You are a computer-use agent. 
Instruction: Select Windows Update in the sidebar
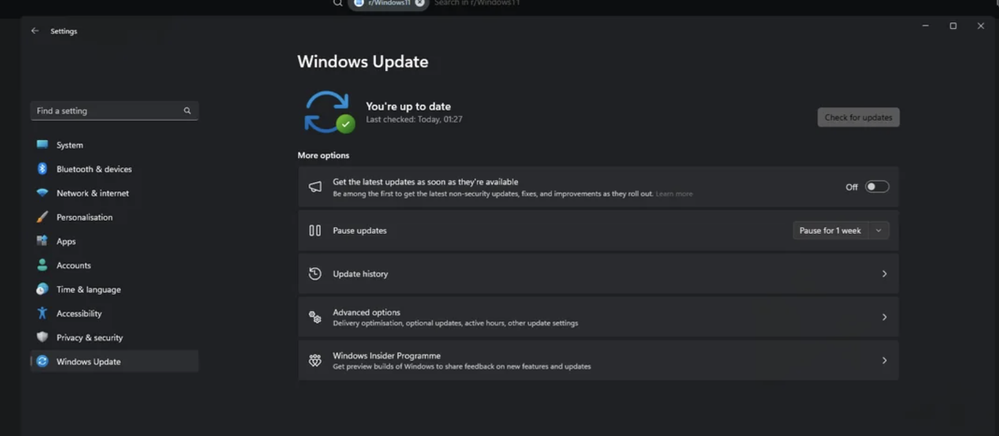pyautogui.click(x=114, y=361)
